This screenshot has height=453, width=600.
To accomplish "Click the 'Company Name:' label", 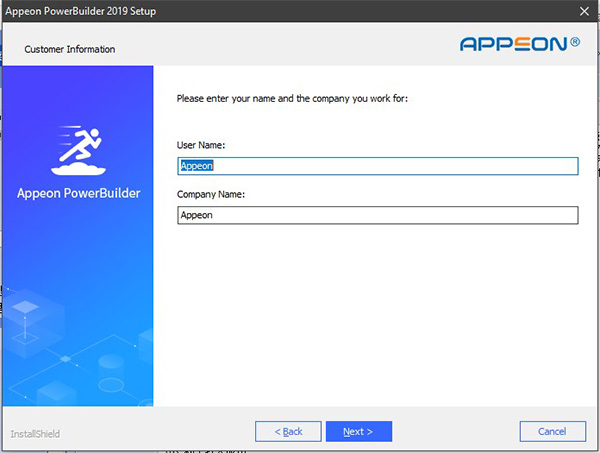I will click(x=211, y=194).
